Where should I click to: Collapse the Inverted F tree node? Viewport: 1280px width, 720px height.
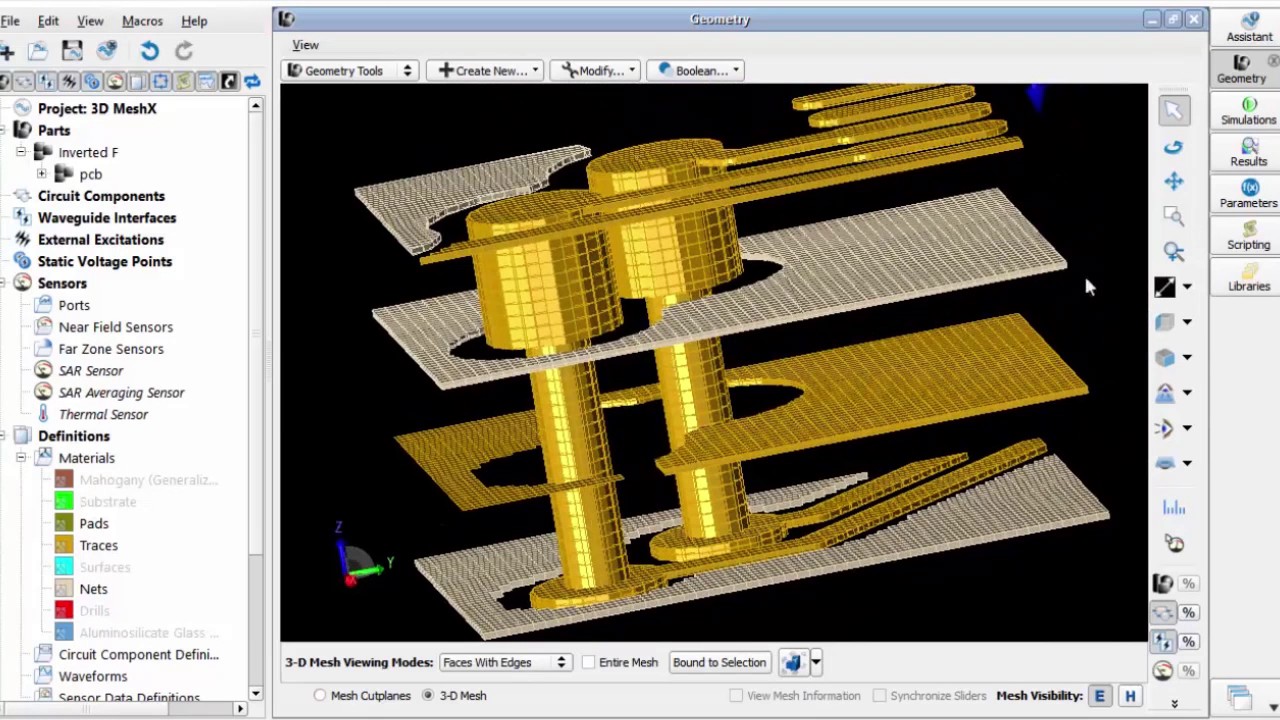click(21, 152)
